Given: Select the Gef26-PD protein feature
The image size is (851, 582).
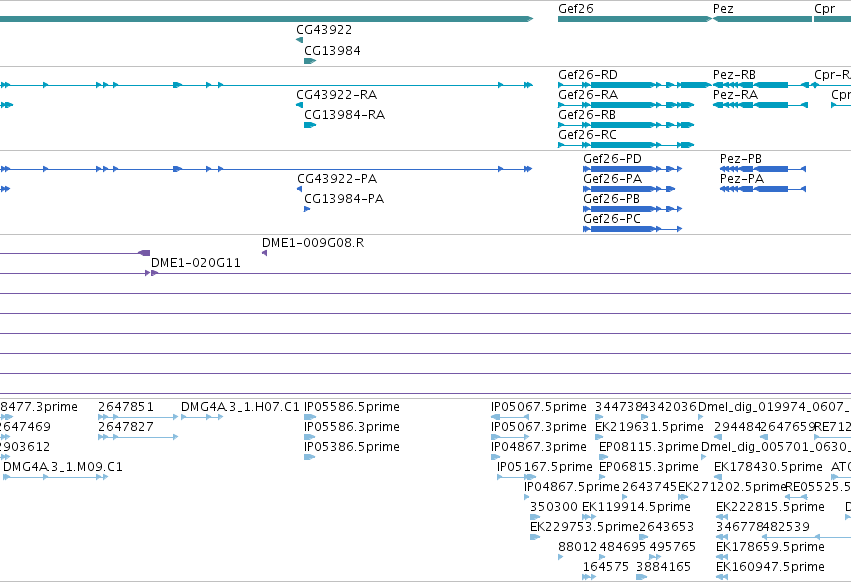Looking at the screenshot, I should pos(632,169).
